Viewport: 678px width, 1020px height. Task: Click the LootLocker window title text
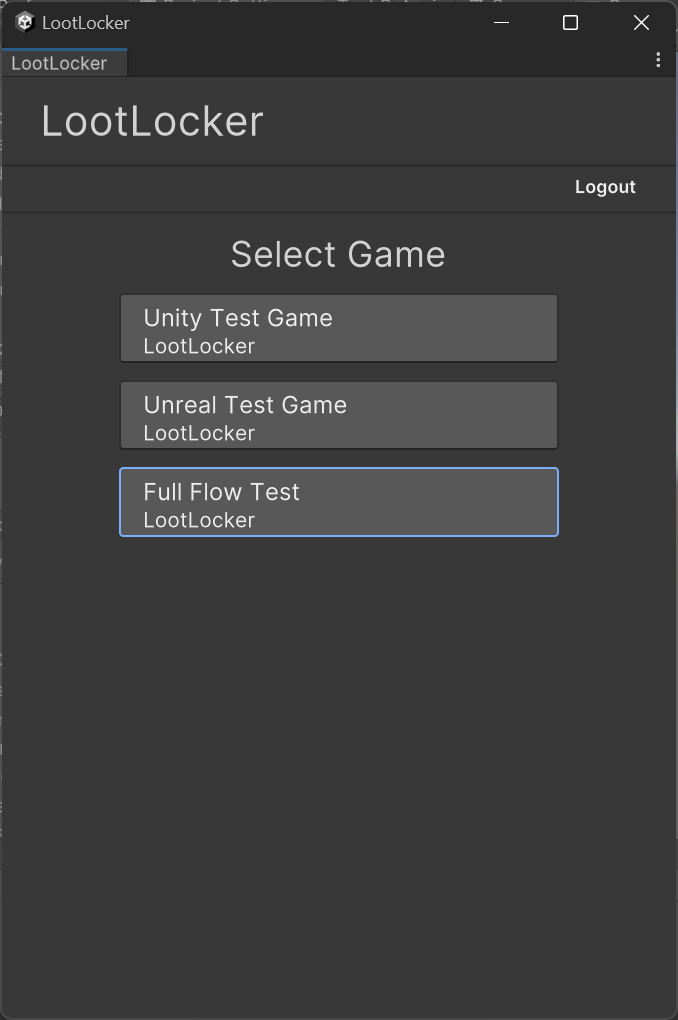coord(86,22)
